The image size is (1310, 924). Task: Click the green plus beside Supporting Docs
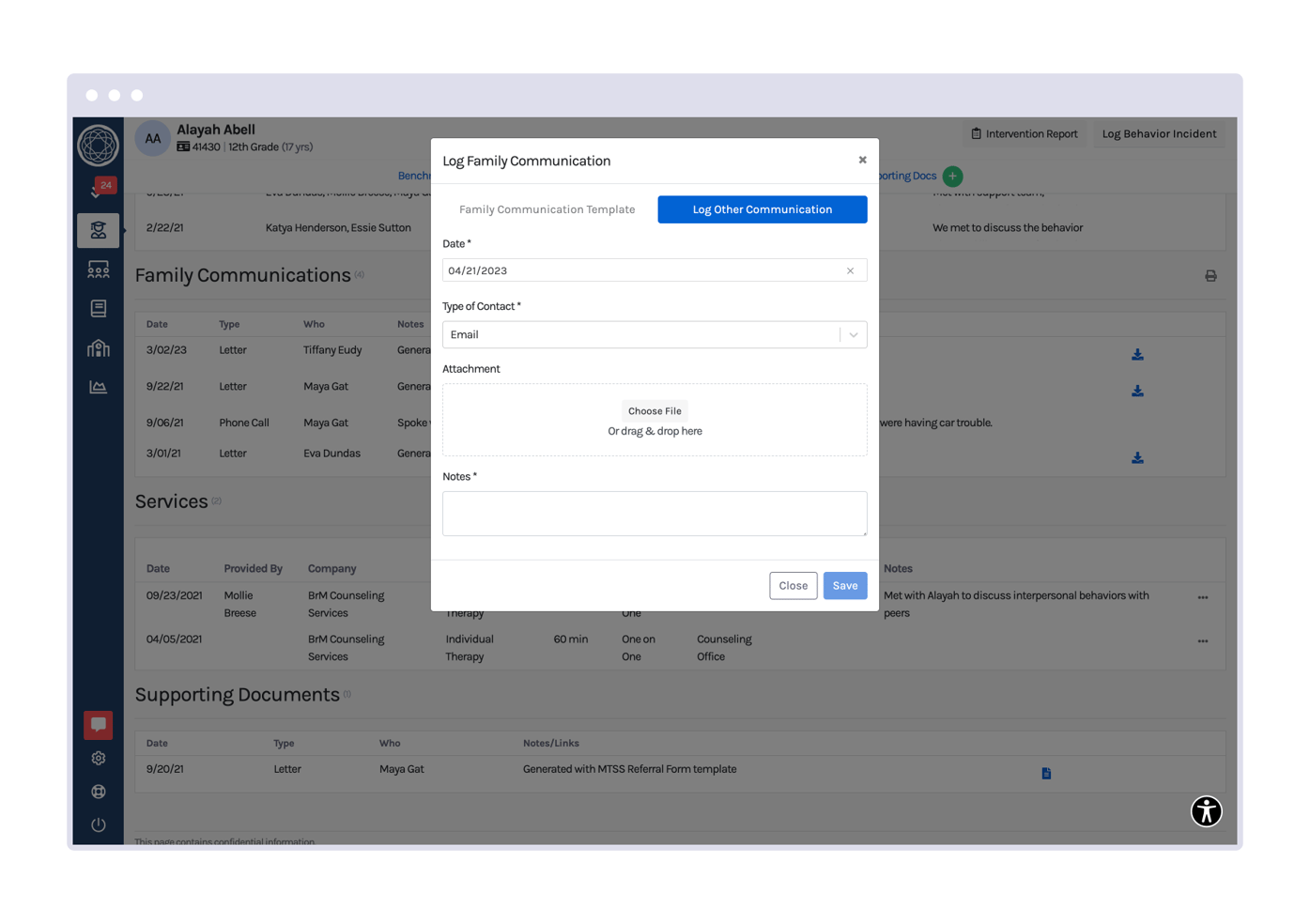(952, 176)
